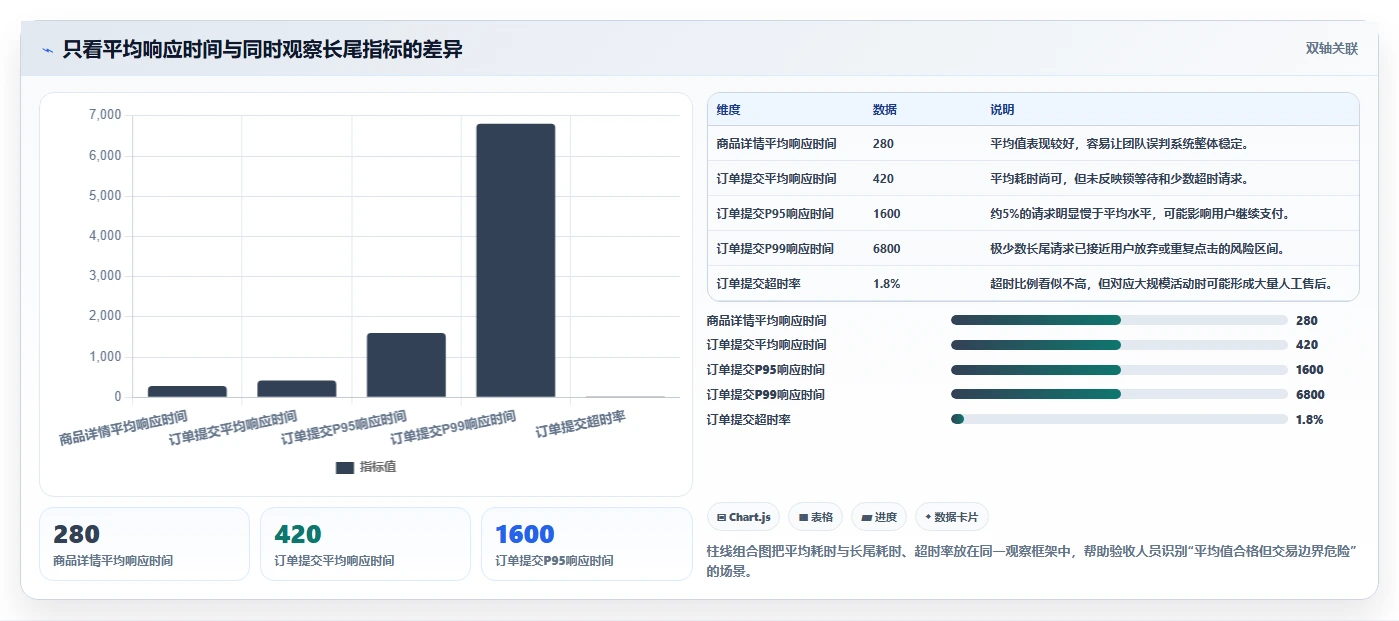Screen dimensions: 1399x621
Task: Click the lightning icon beside the title
Action: click(47, 49)
